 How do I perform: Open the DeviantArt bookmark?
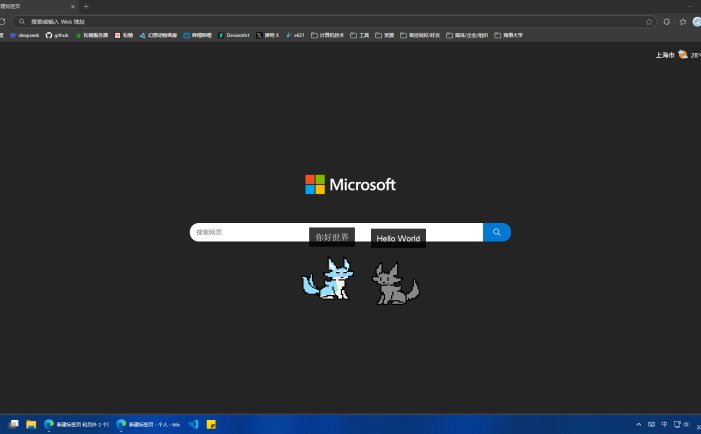[234, 35]
